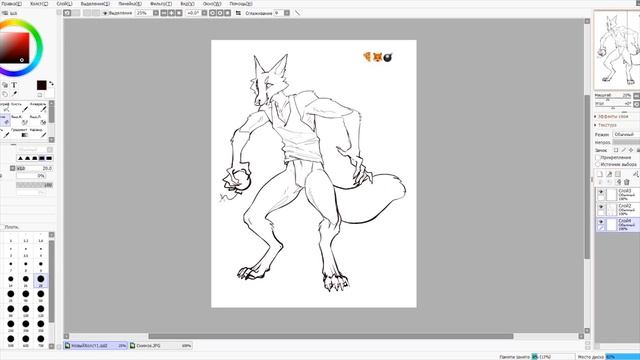Click the first toolbar button below Правка
The height and width of the screenshot is (360, 640).
click(67, 13)
